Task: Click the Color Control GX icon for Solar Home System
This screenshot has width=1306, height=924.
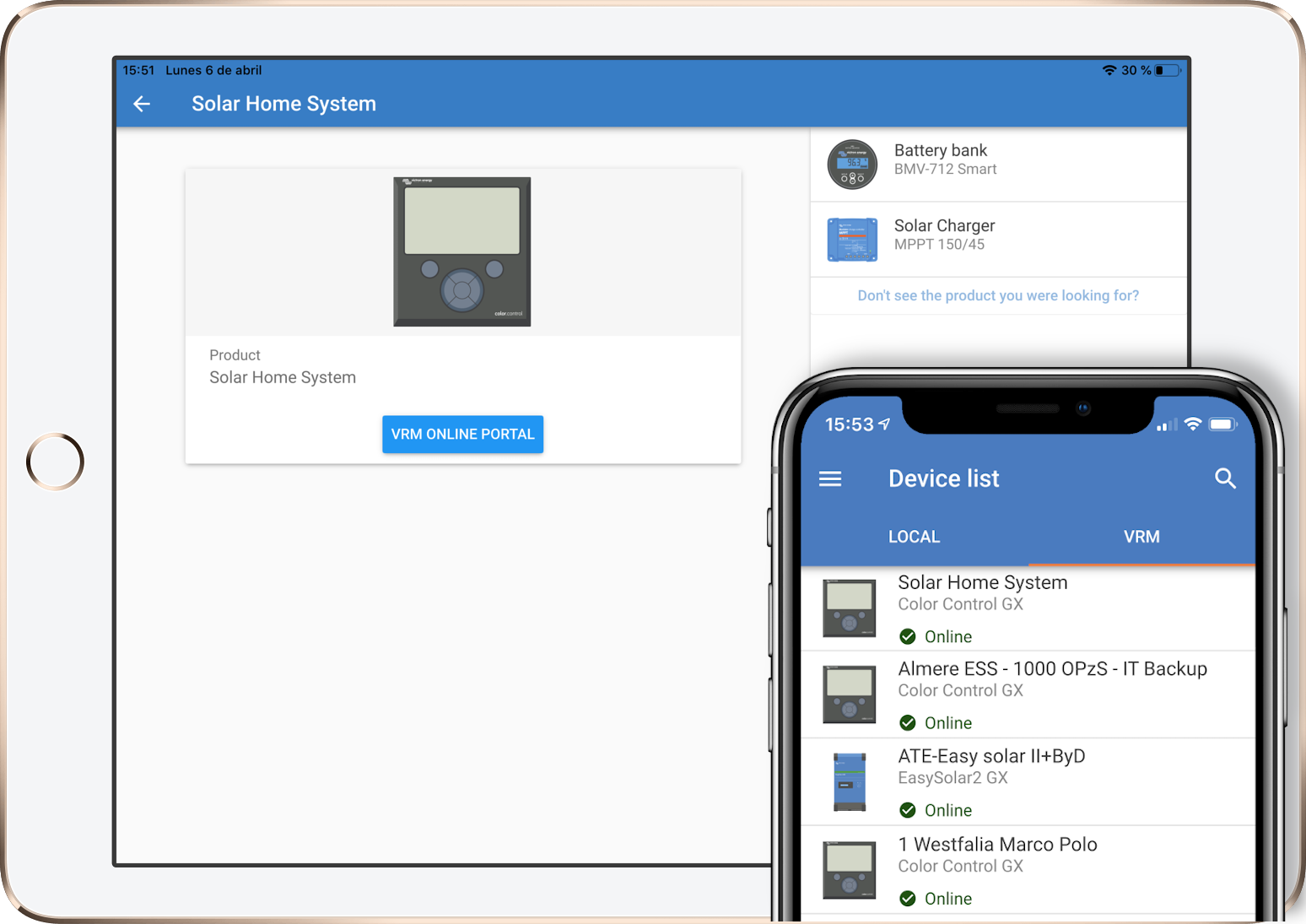Action: (x=849, y=608)
